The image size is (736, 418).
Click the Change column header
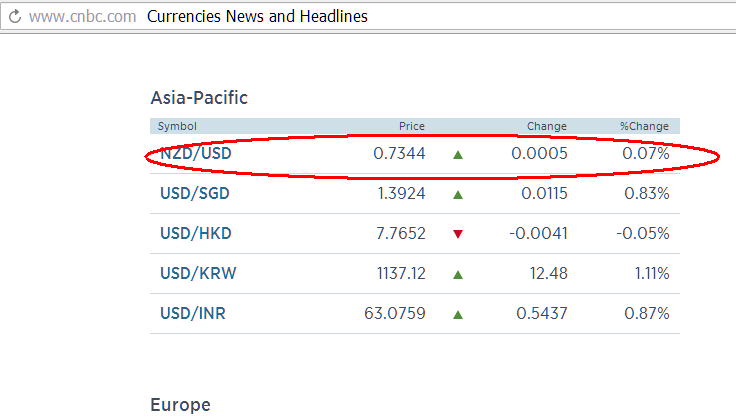[x=547, y=126]
